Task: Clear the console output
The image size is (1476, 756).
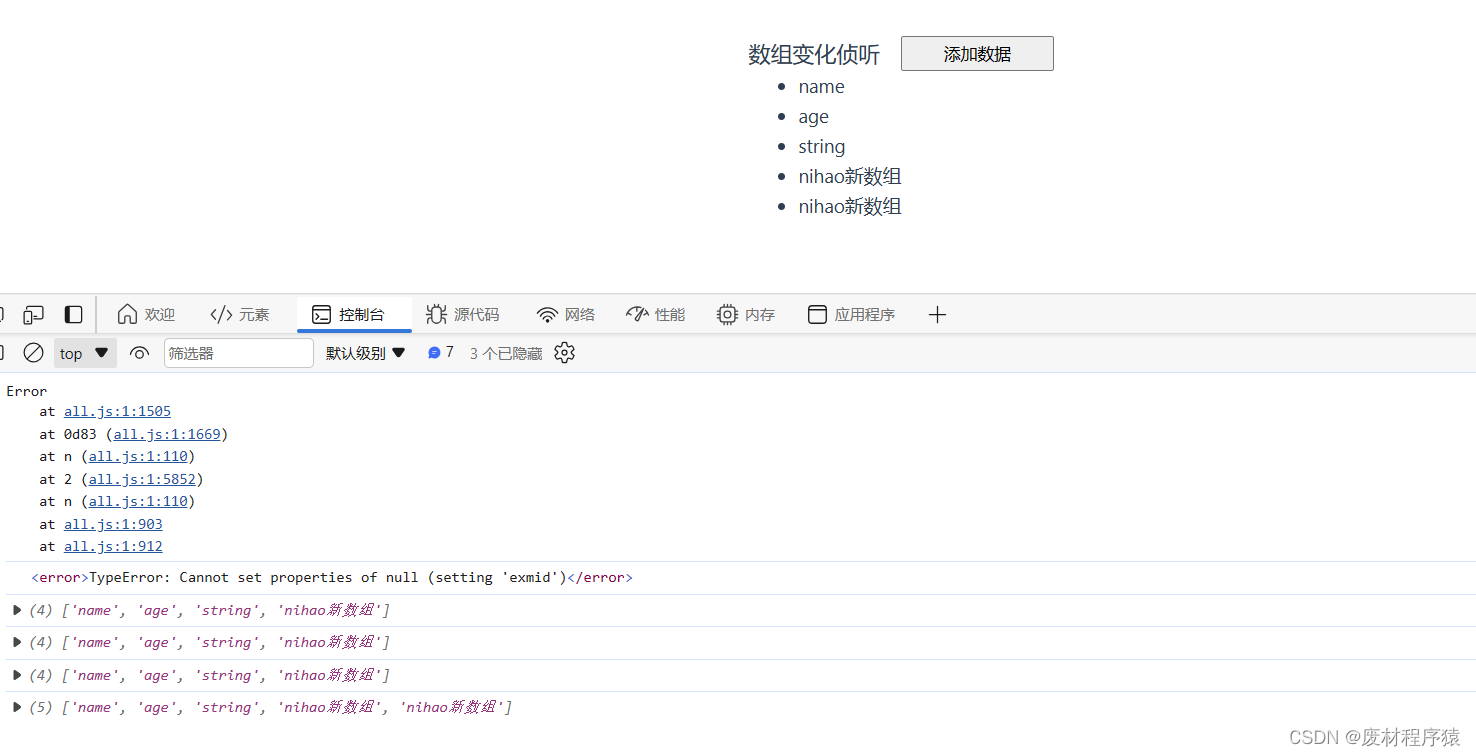Action: 33,352
